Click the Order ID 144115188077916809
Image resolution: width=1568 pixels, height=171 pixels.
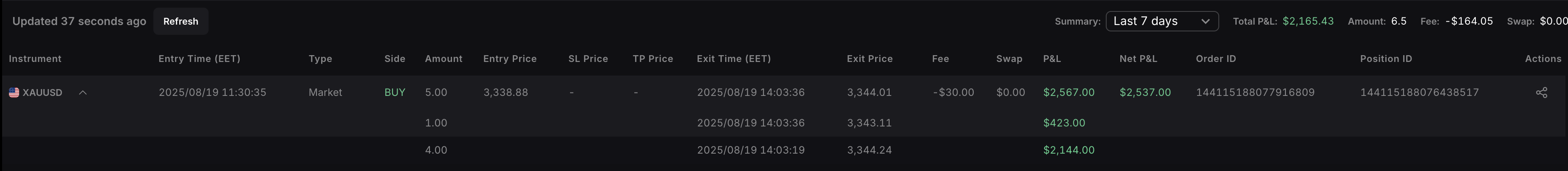click(1255, 93)
